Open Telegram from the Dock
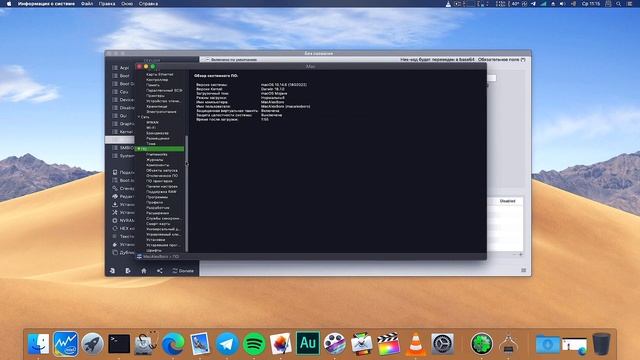Screen dimensions: 640x360 [227, 344]
